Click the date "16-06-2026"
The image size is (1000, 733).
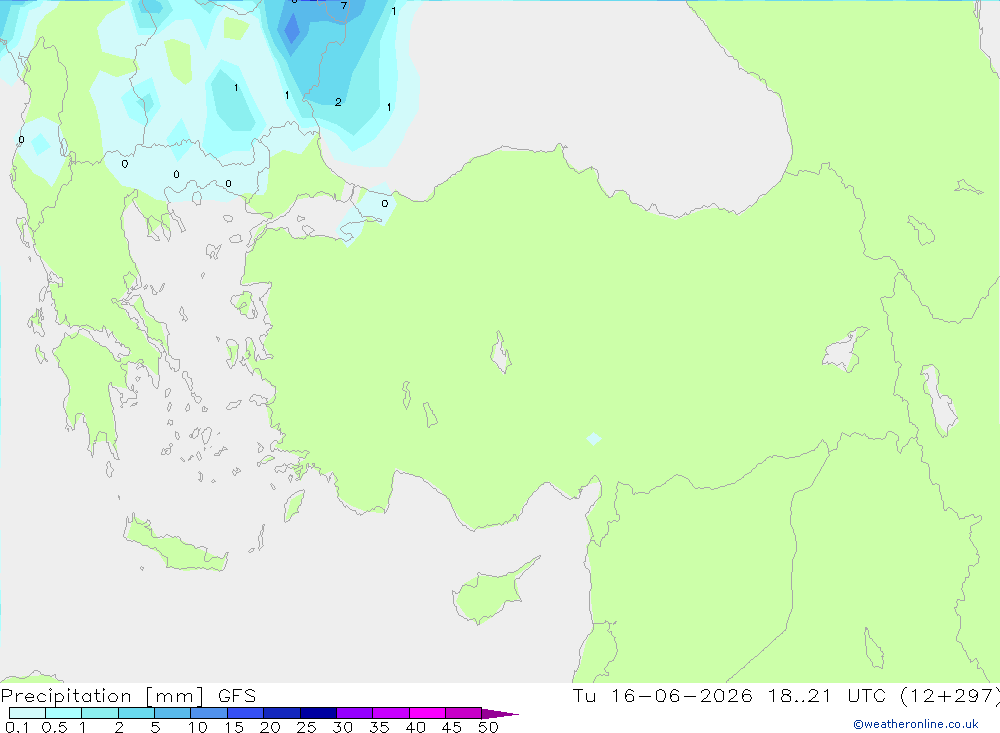[x=682, y=695]
